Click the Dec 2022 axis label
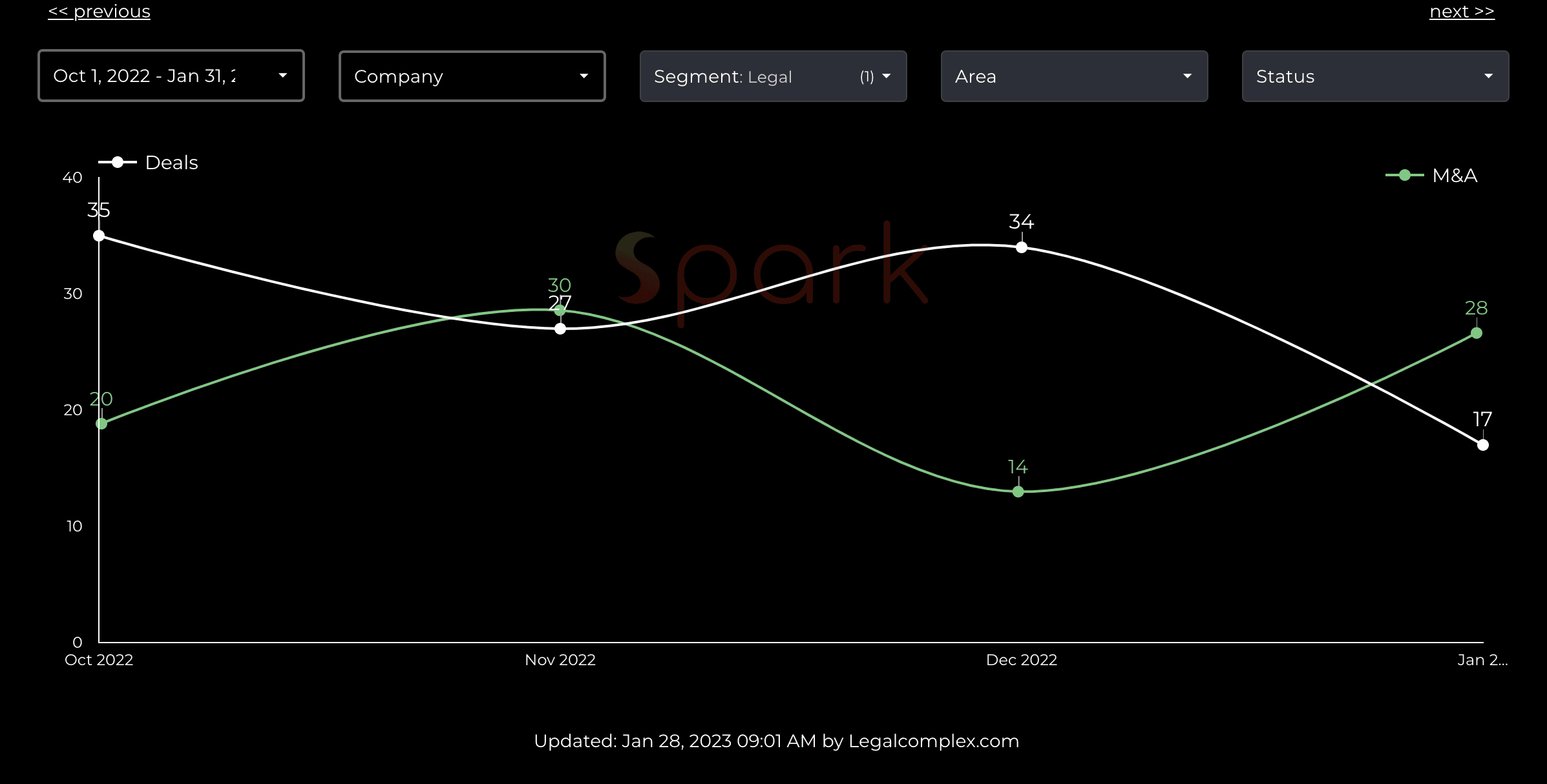The image size is (1547, 784). click(x=1021, y=660)
